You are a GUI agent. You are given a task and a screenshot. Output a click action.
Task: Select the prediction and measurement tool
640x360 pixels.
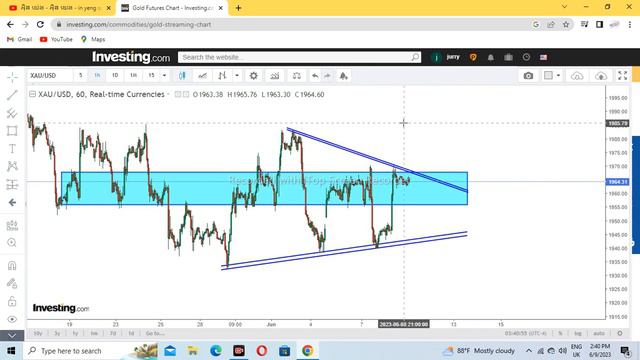point(12,184)
